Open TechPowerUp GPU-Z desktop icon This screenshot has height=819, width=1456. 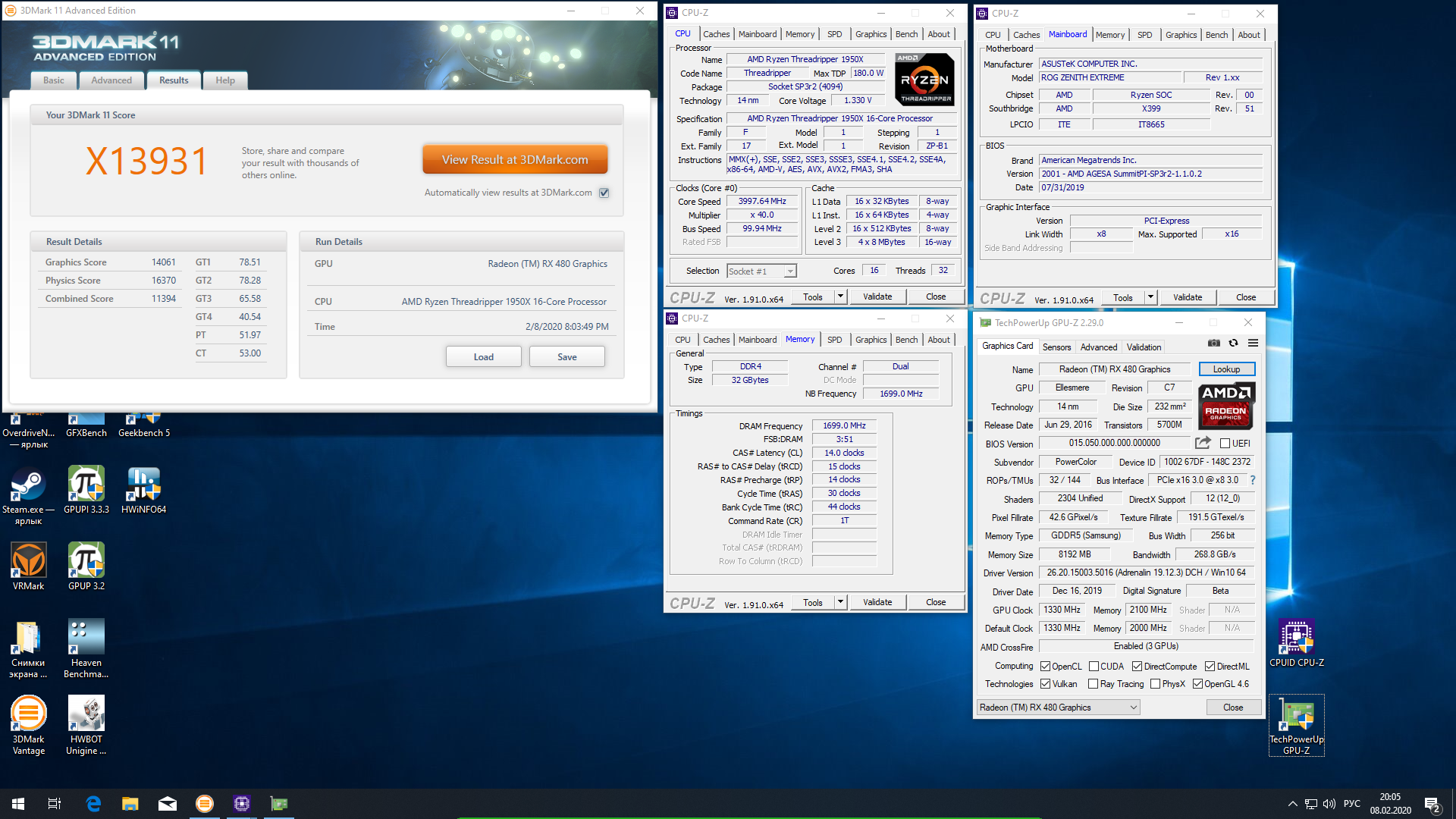[x=1297, y=726]
